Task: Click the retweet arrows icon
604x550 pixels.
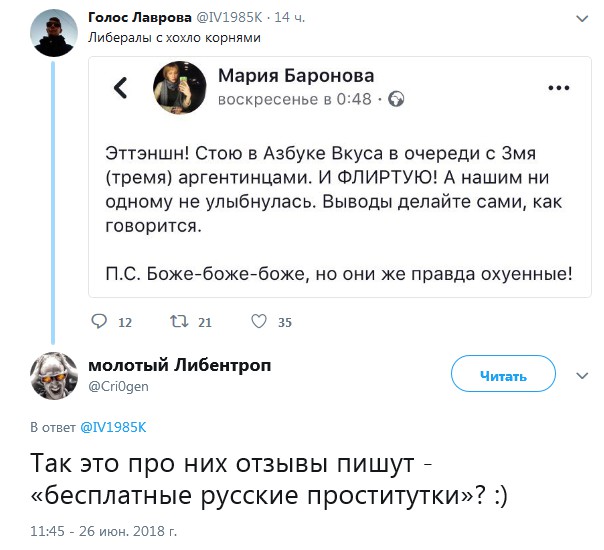Action: pyautogui.click(x=179, y=322)
